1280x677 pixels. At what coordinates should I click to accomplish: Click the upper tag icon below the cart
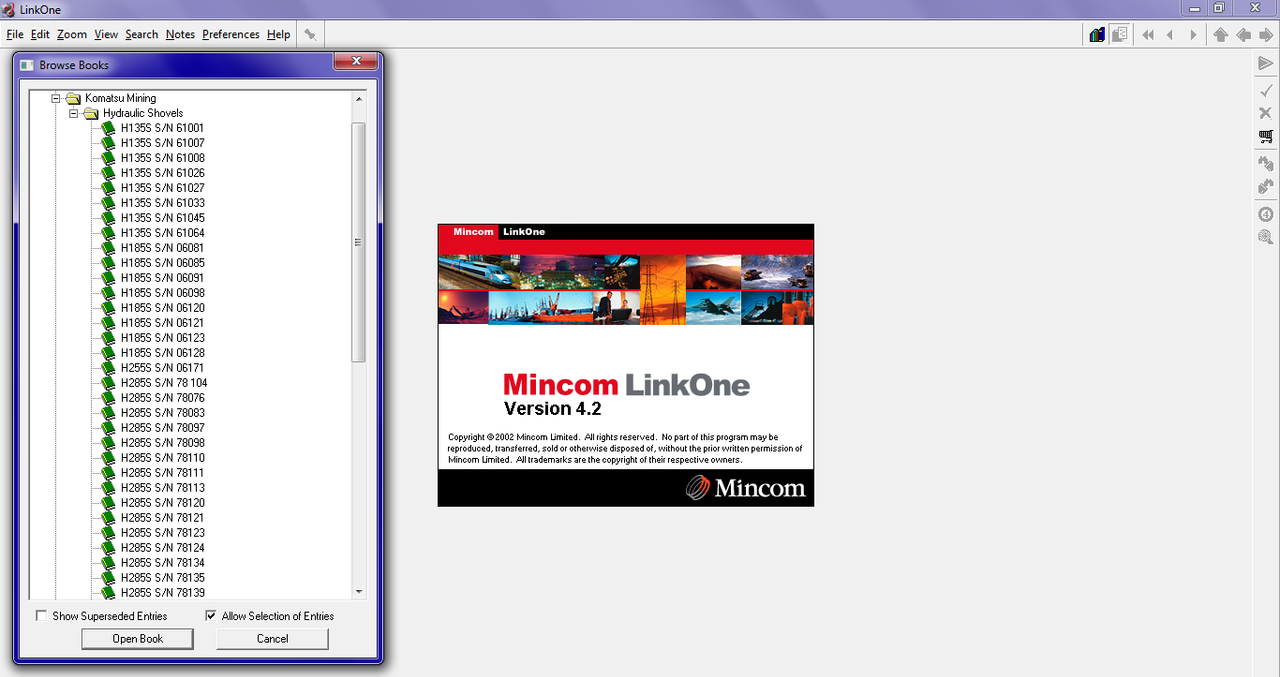[1266, 163]
